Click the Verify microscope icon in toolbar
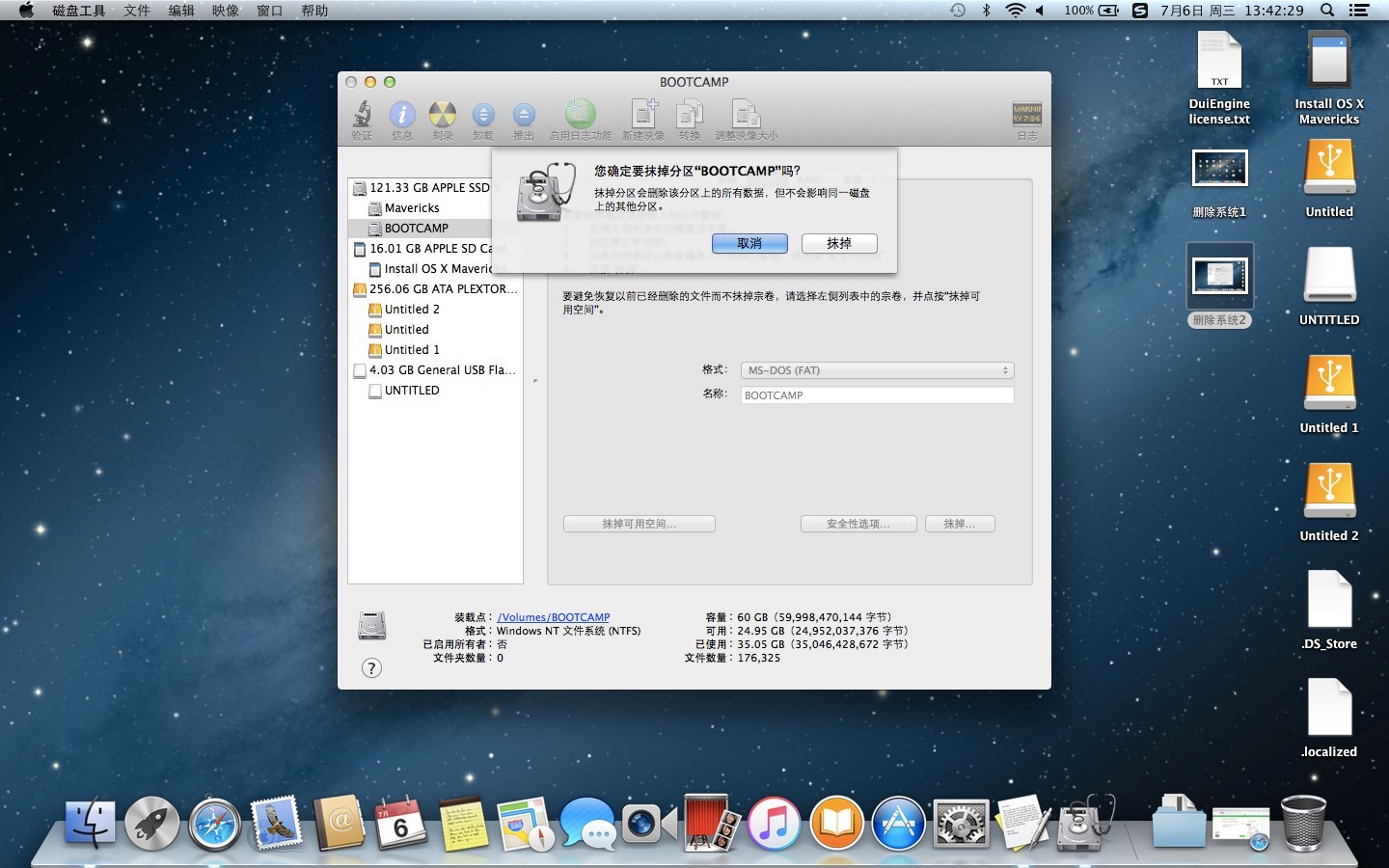 coord(362,116)
